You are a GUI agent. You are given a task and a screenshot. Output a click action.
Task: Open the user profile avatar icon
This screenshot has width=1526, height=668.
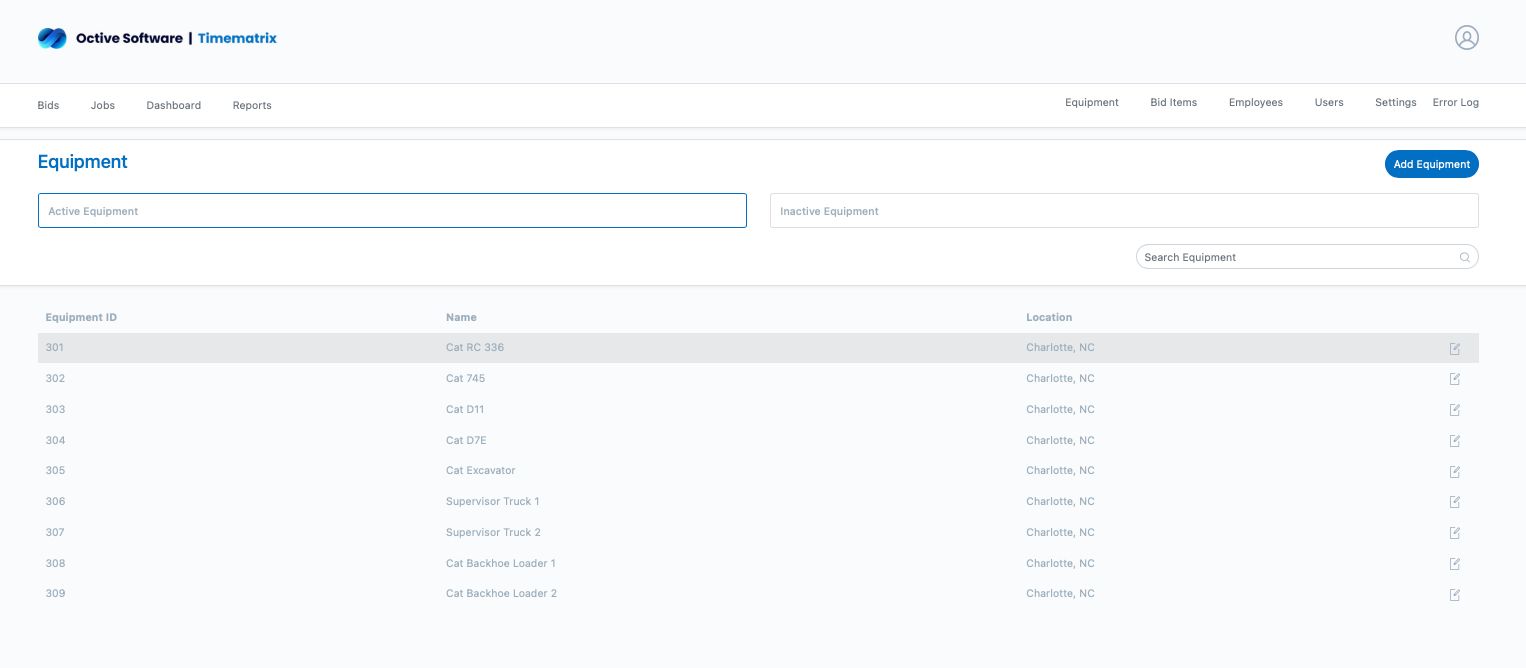coord(1466,38)
